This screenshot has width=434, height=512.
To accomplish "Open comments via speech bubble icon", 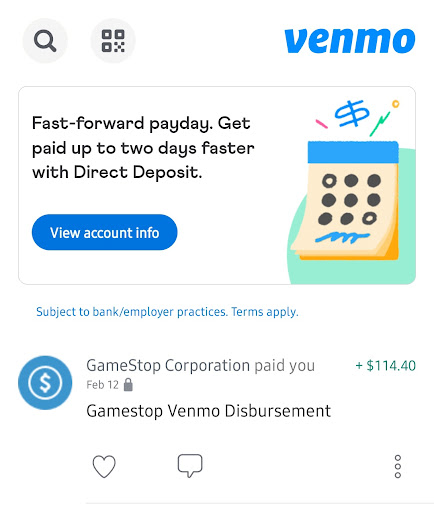I will click(190, 465).
